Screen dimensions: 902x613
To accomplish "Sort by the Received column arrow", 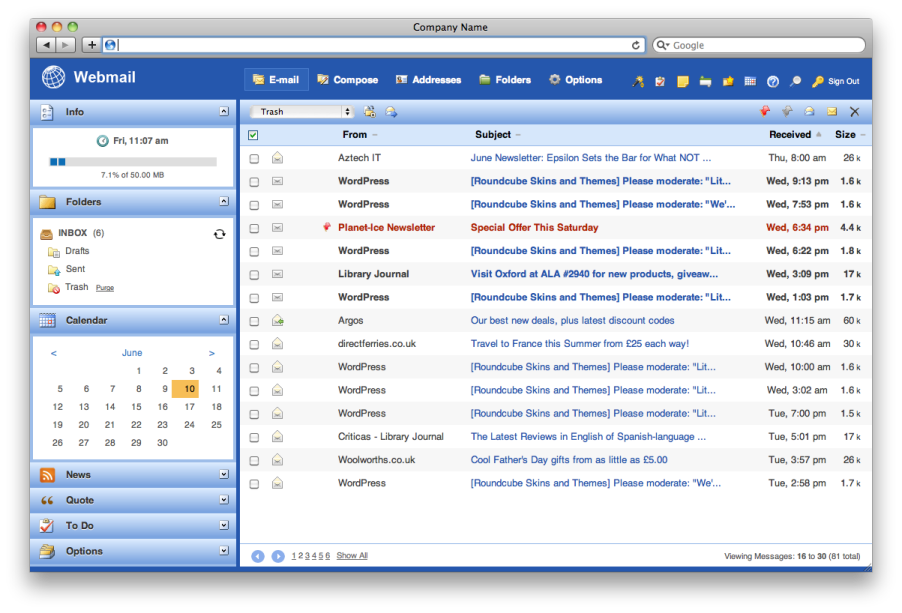I will click(819, 135).
